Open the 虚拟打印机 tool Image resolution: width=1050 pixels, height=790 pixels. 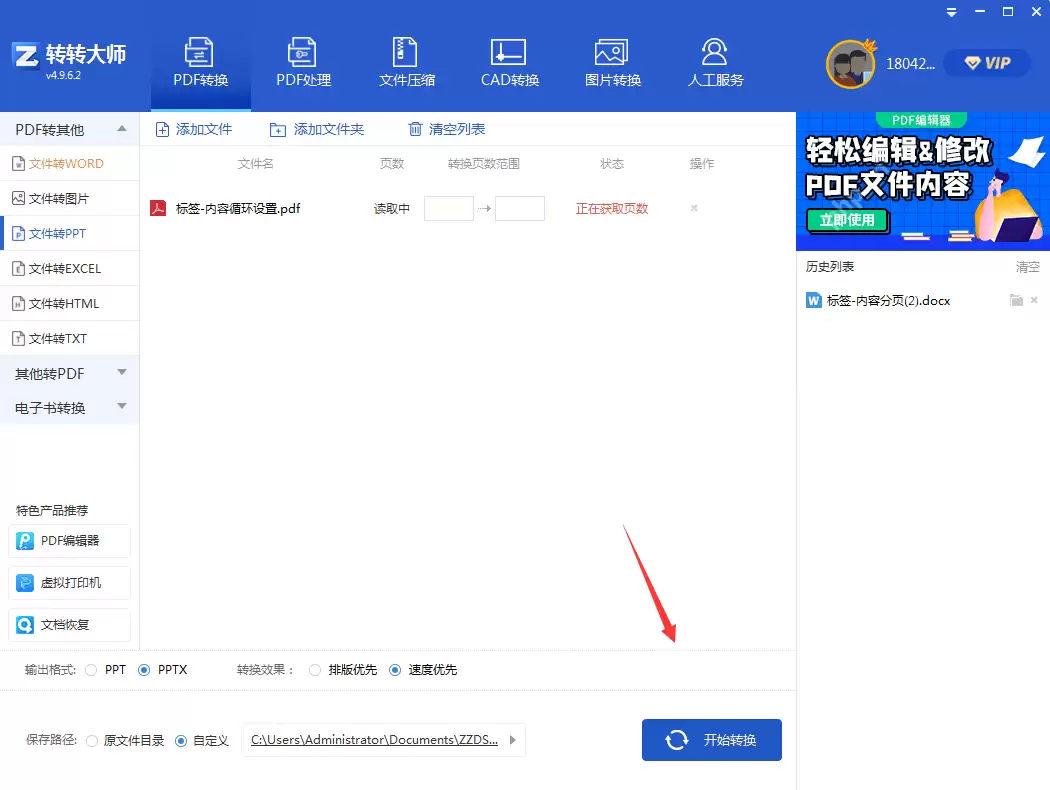tap(69, 583)
